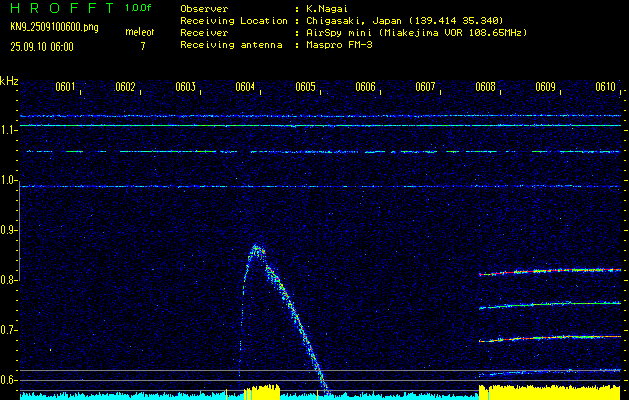Select AirSpy mini receiver description
The width and height of the screenshot is (629, 400).
pos(416,33)
